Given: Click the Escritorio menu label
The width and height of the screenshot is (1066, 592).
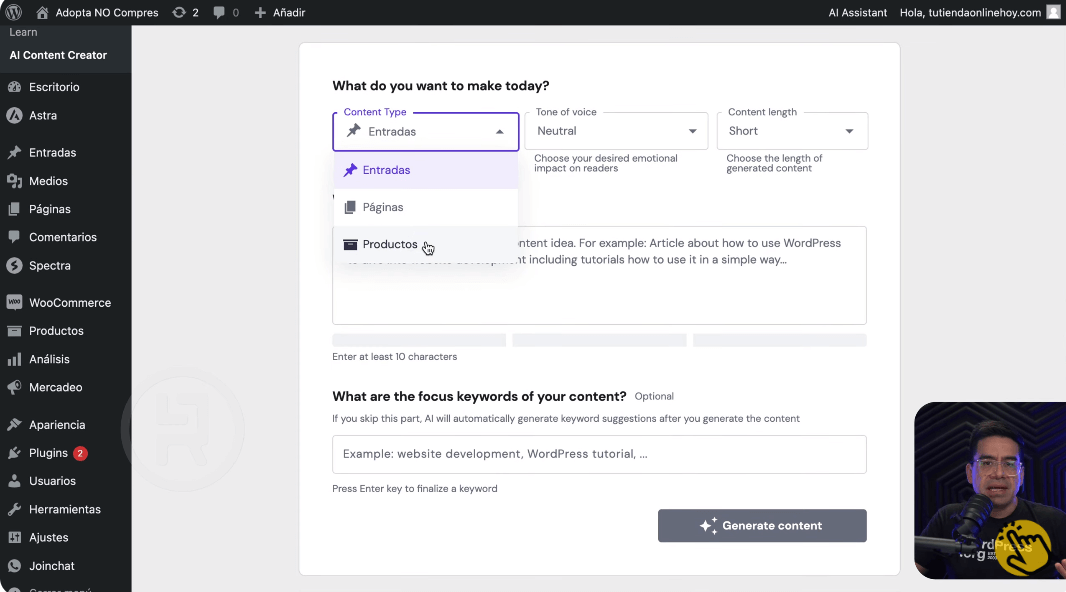Looking at the screenshot, I should tap(54, 87).
